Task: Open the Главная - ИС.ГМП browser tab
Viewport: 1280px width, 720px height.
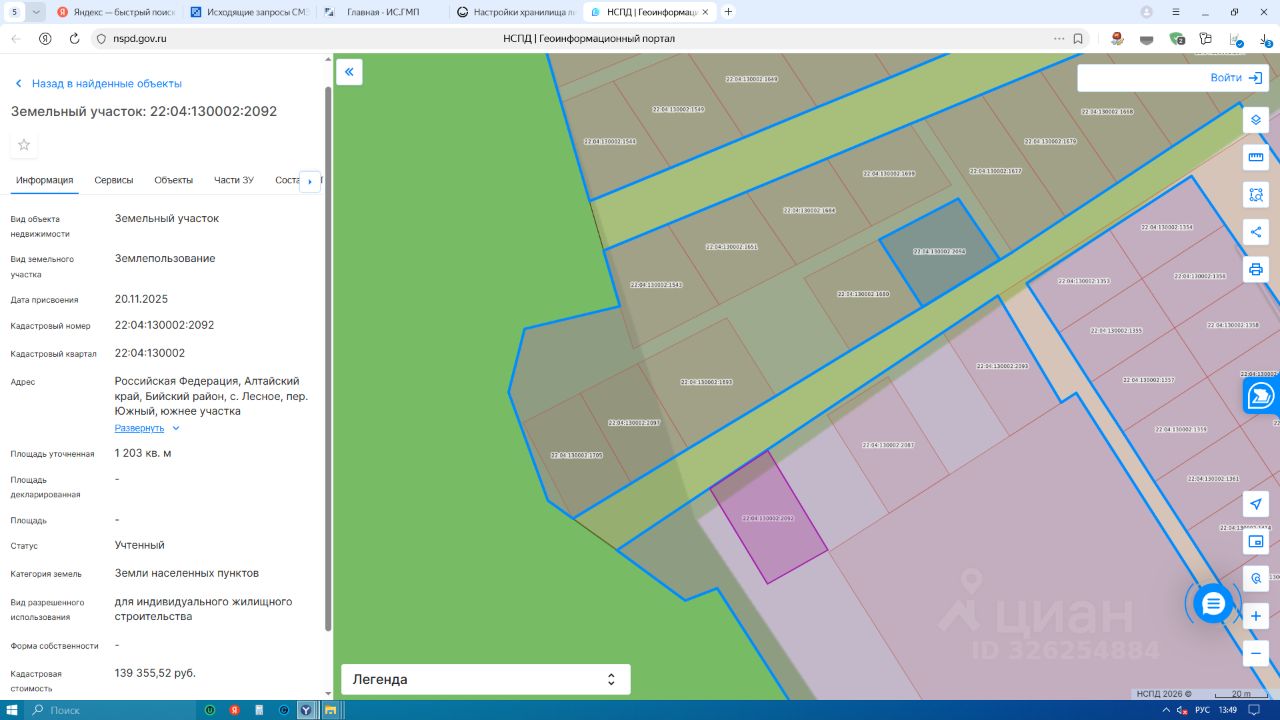Action: coord(383,12)
